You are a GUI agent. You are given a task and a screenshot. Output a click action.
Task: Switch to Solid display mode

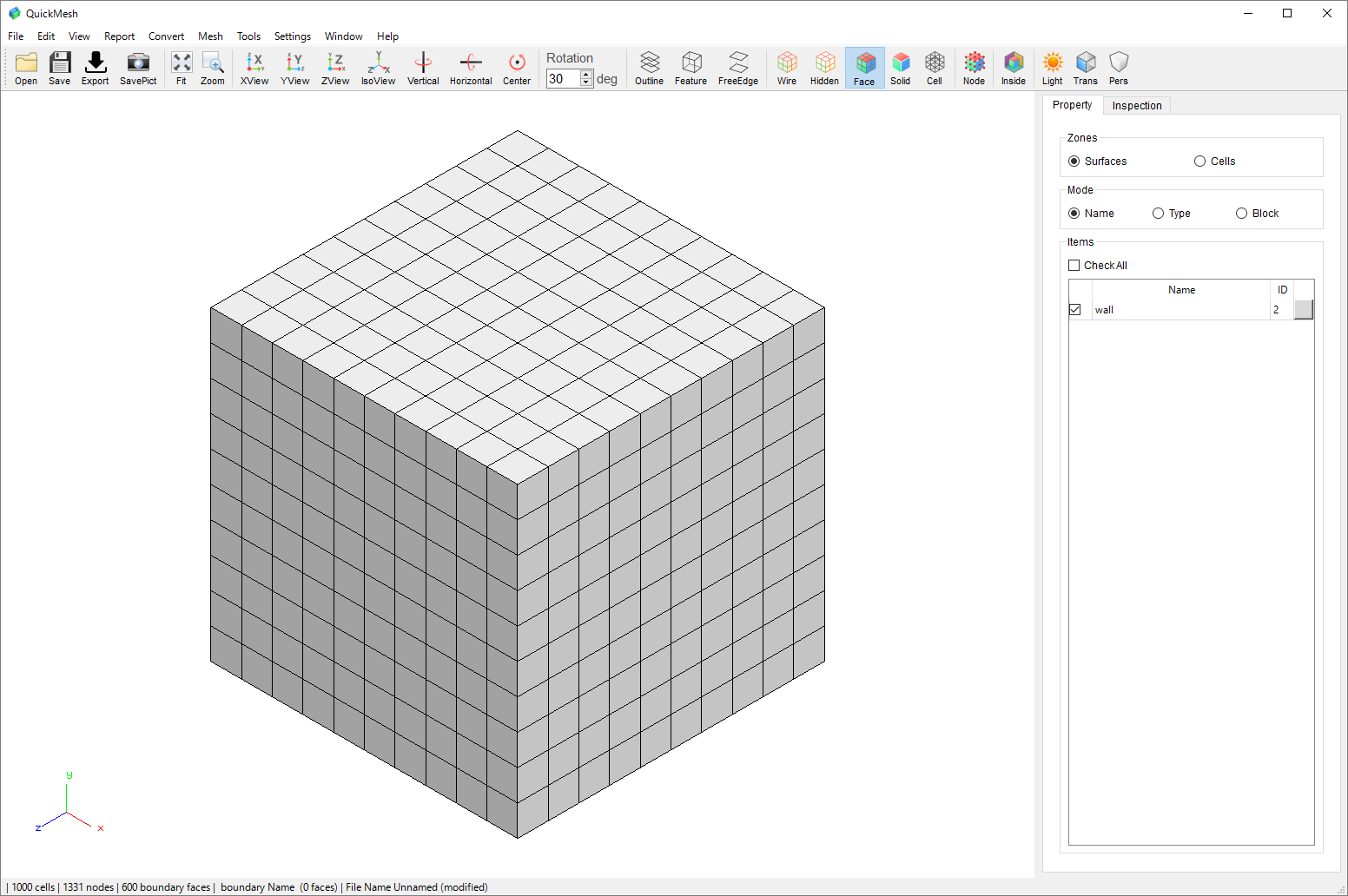(x=901, y=68)
